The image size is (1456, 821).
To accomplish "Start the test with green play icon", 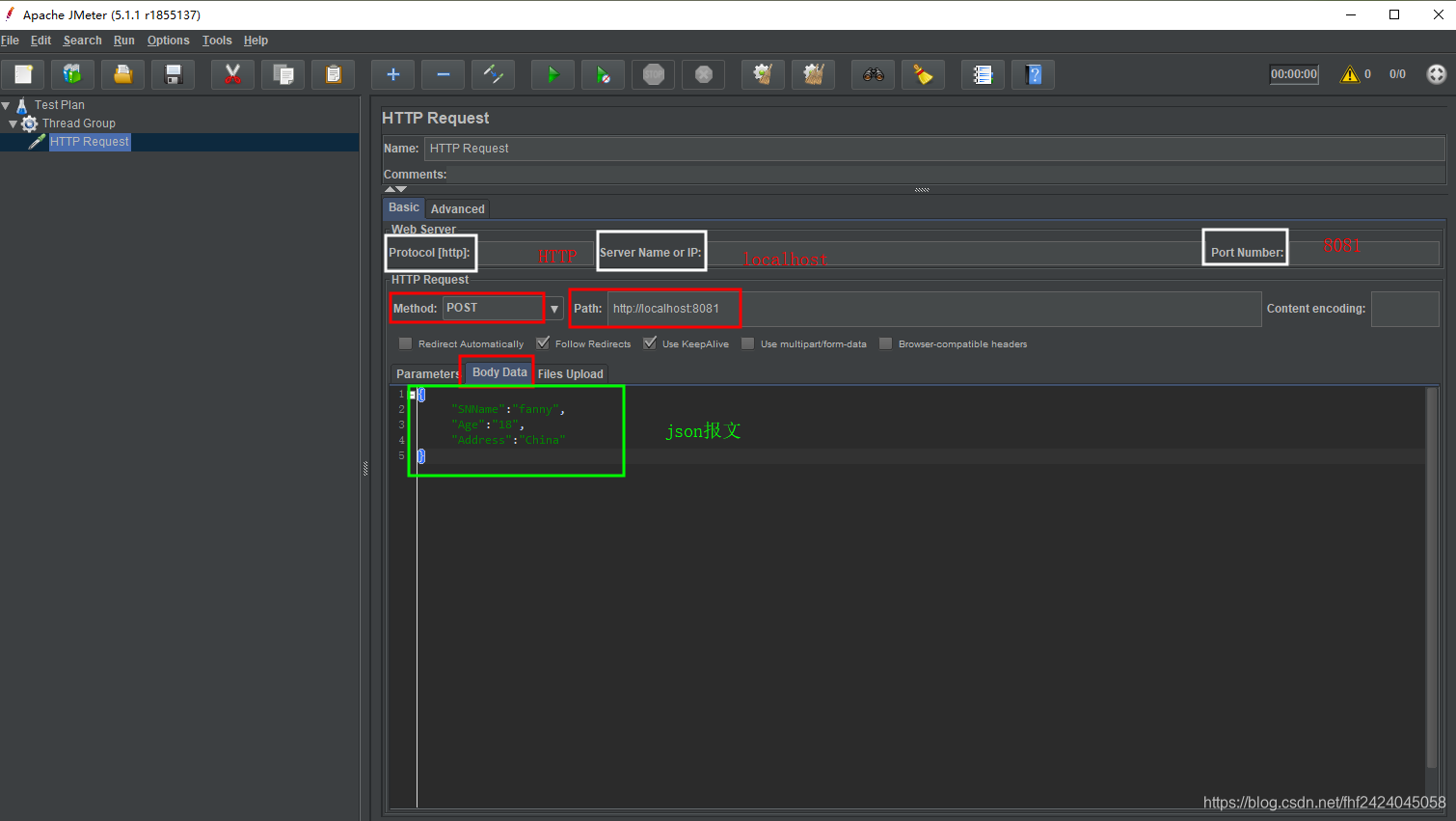I will pyautogui.click(x=553, y=74).
